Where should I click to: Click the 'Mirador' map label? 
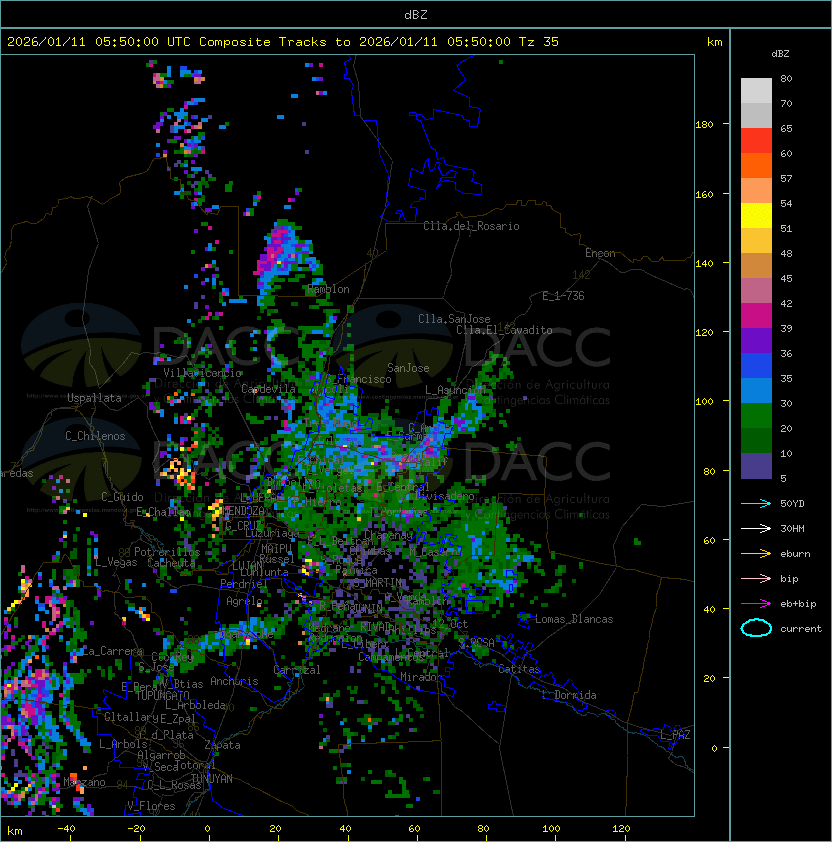point(421,677)
